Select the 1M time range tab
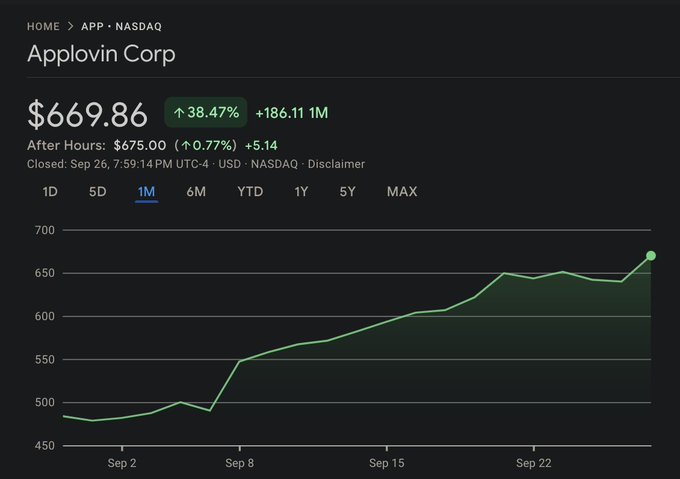 coord(146,191)
